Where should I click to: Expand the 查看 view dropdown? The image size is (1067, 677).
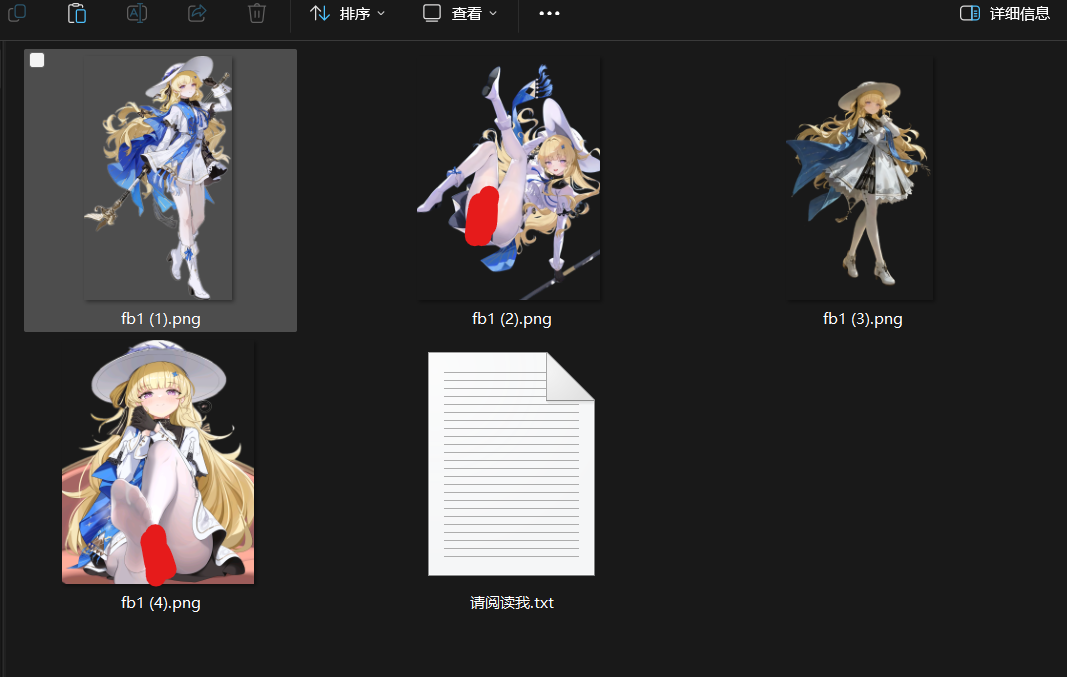pyautogui.click(x=459, y=13)
